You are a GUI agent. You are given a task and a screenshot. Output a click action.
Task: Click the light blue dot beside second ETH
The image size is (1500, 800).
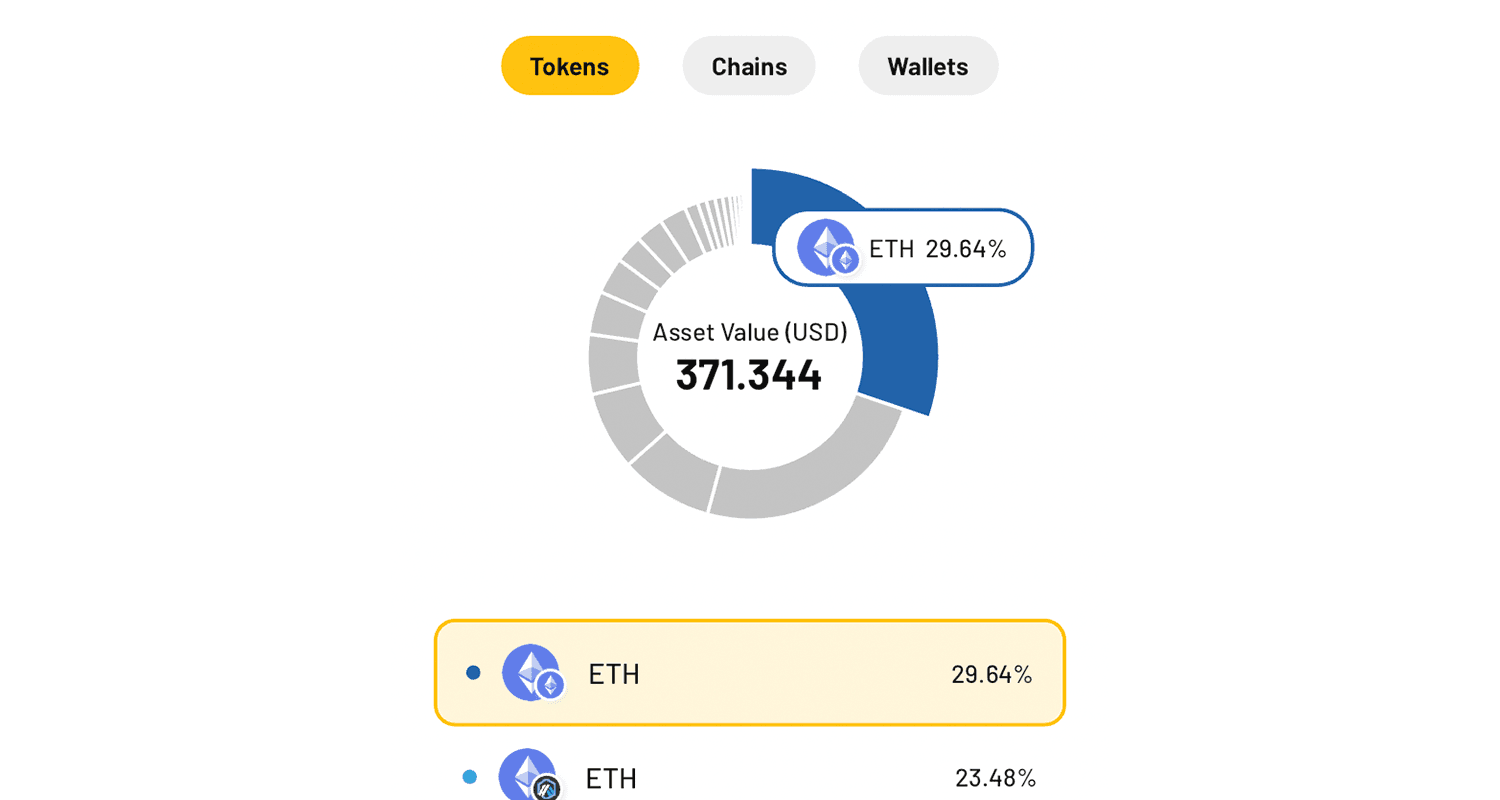[x=470, y=777]
